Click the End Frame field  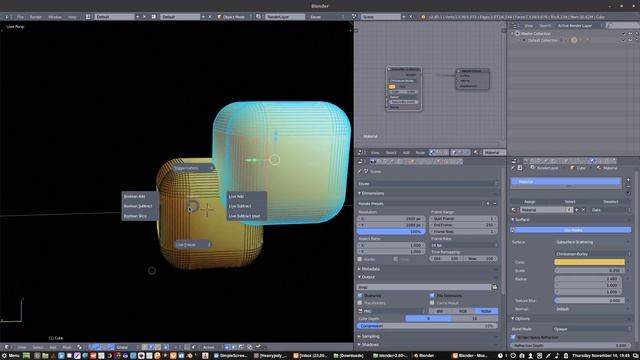[464, 225]
